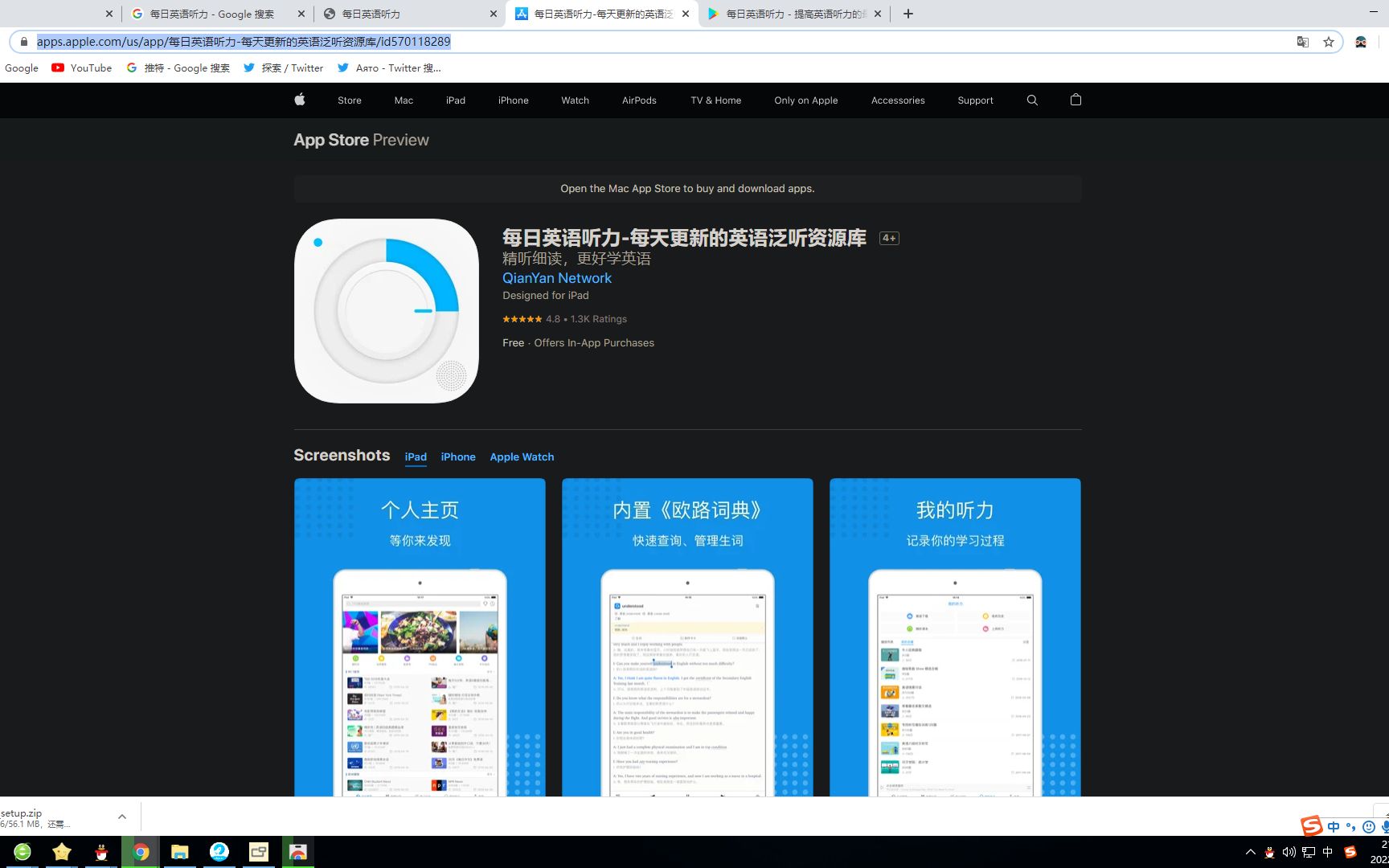Screen dimensions: 1389x868
Task: Open the 内置《欧路词典》 screenshot
Action: 687,637
